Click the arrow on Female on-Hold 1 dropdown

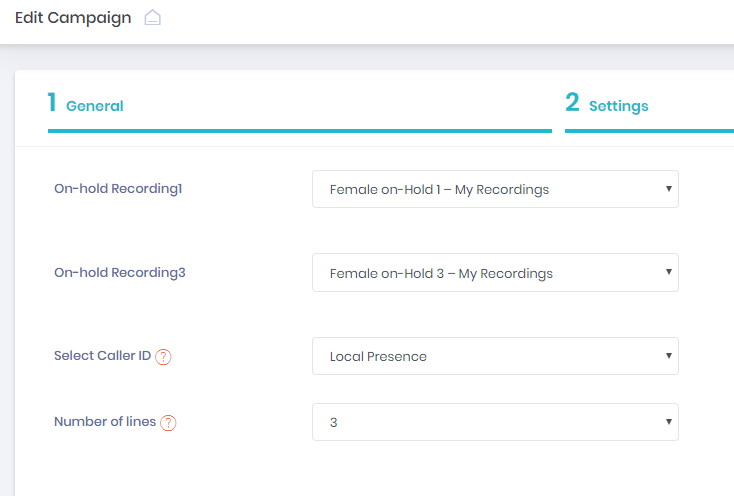[x=668, y=189]
